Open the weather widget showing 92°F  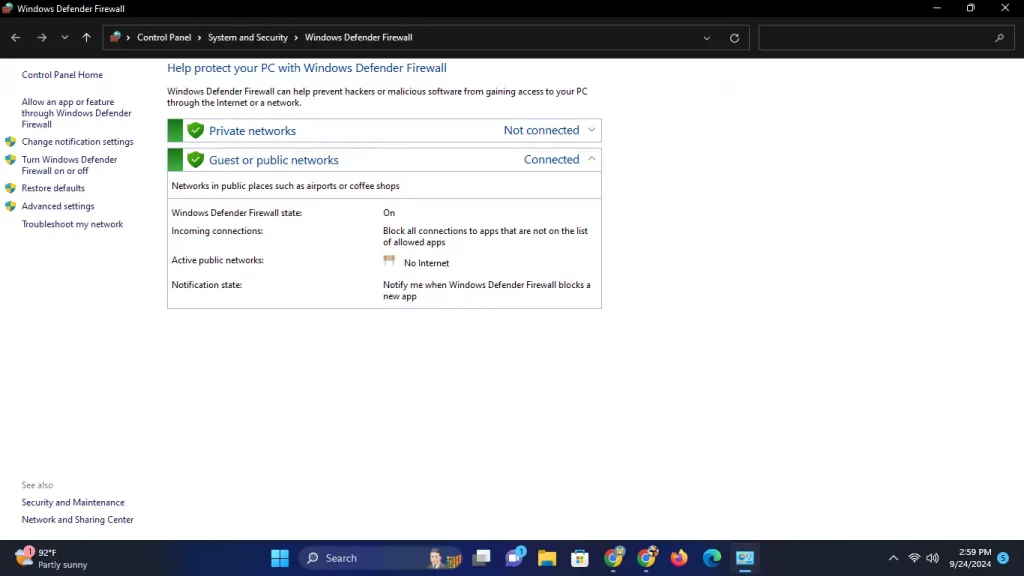[51, 558]
